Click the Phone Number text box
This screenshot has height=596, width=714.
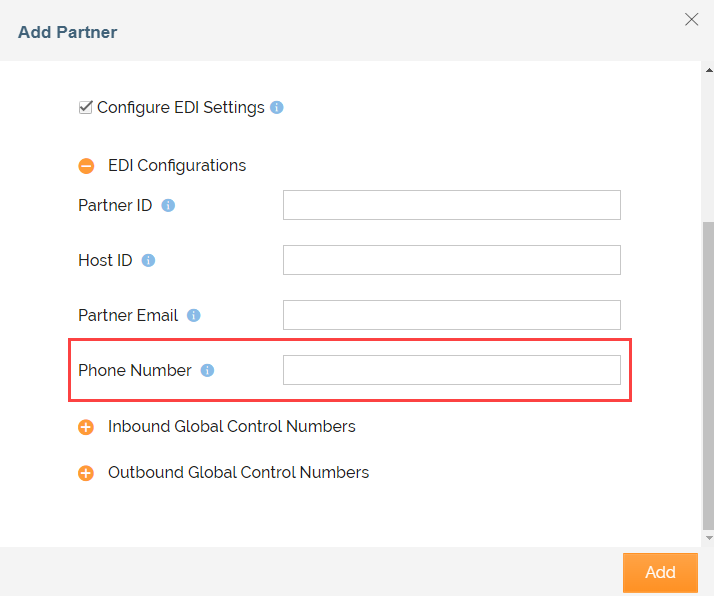(x=451, y=370)
